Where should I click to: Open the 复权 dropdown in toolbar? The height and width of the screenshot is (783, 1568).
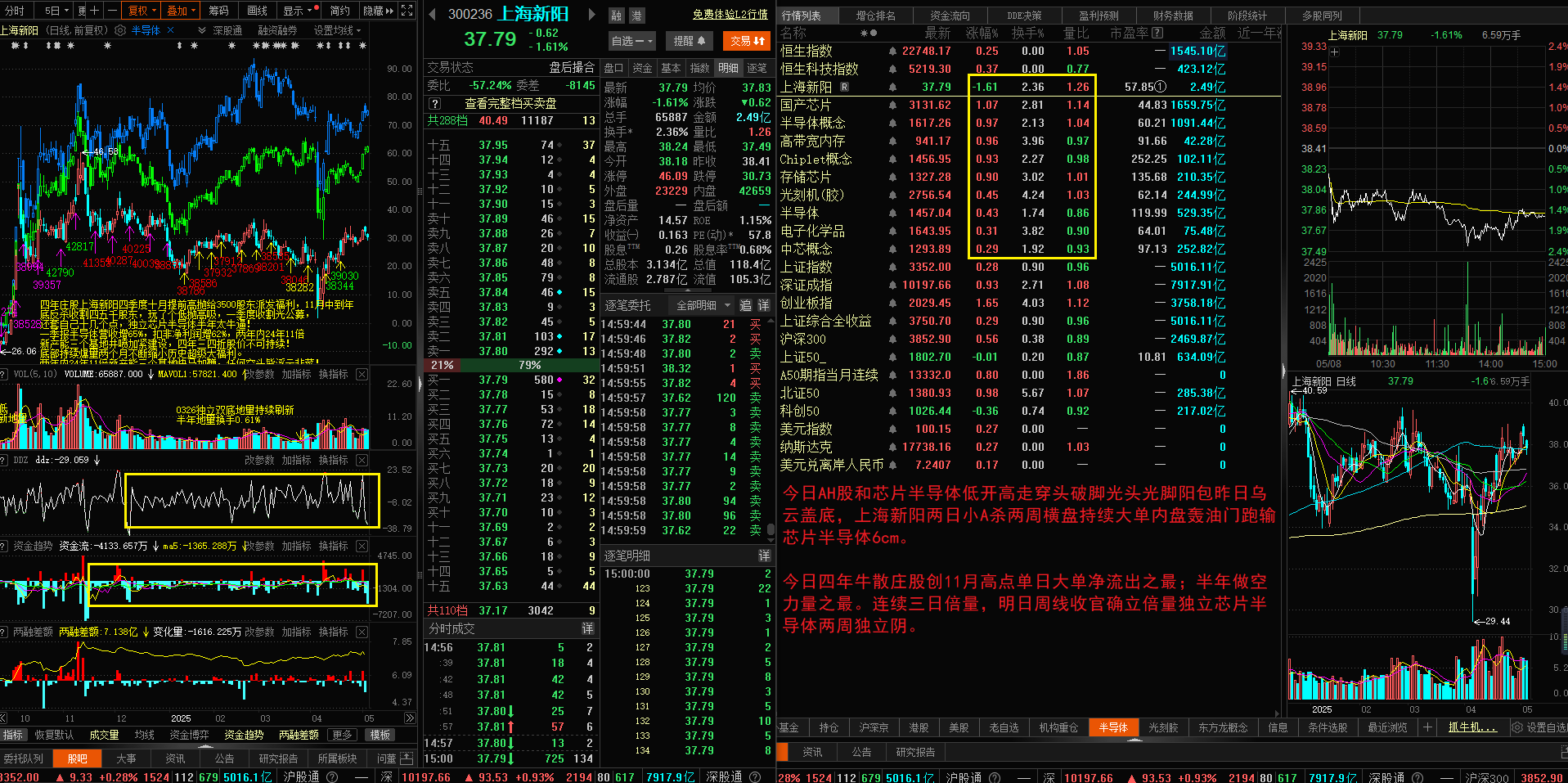tap(142, 11)
